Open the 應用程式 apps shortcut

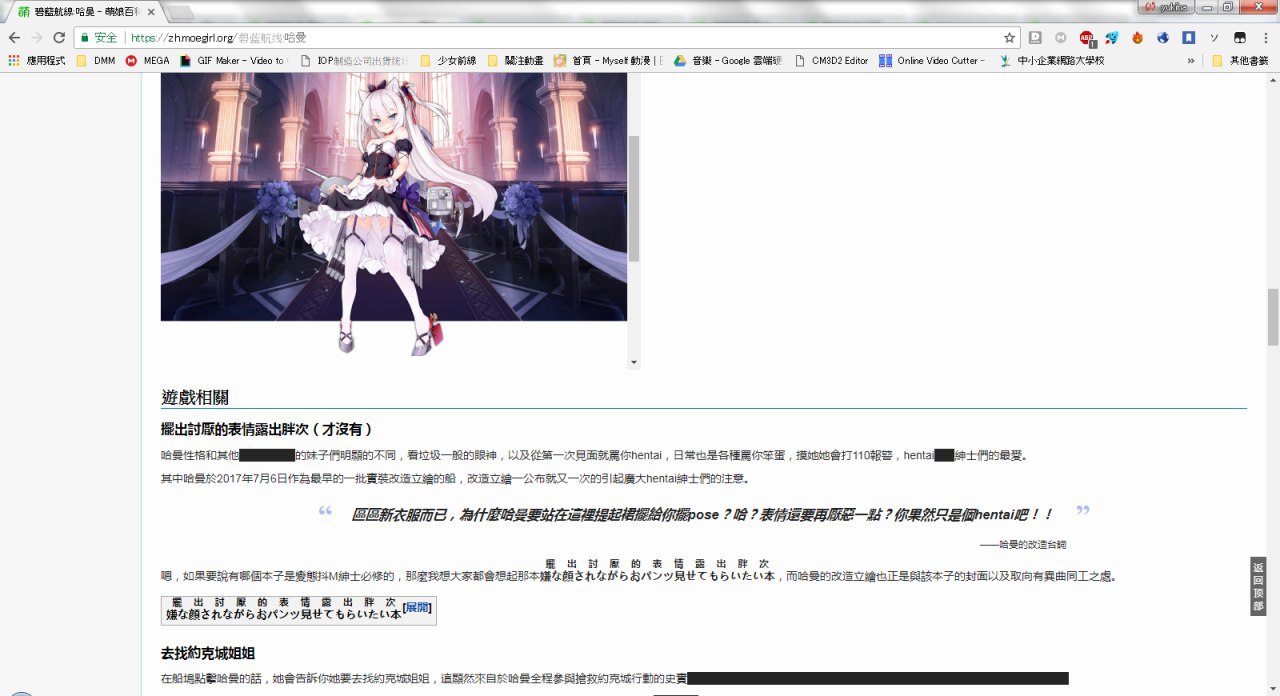pos(37,61)
